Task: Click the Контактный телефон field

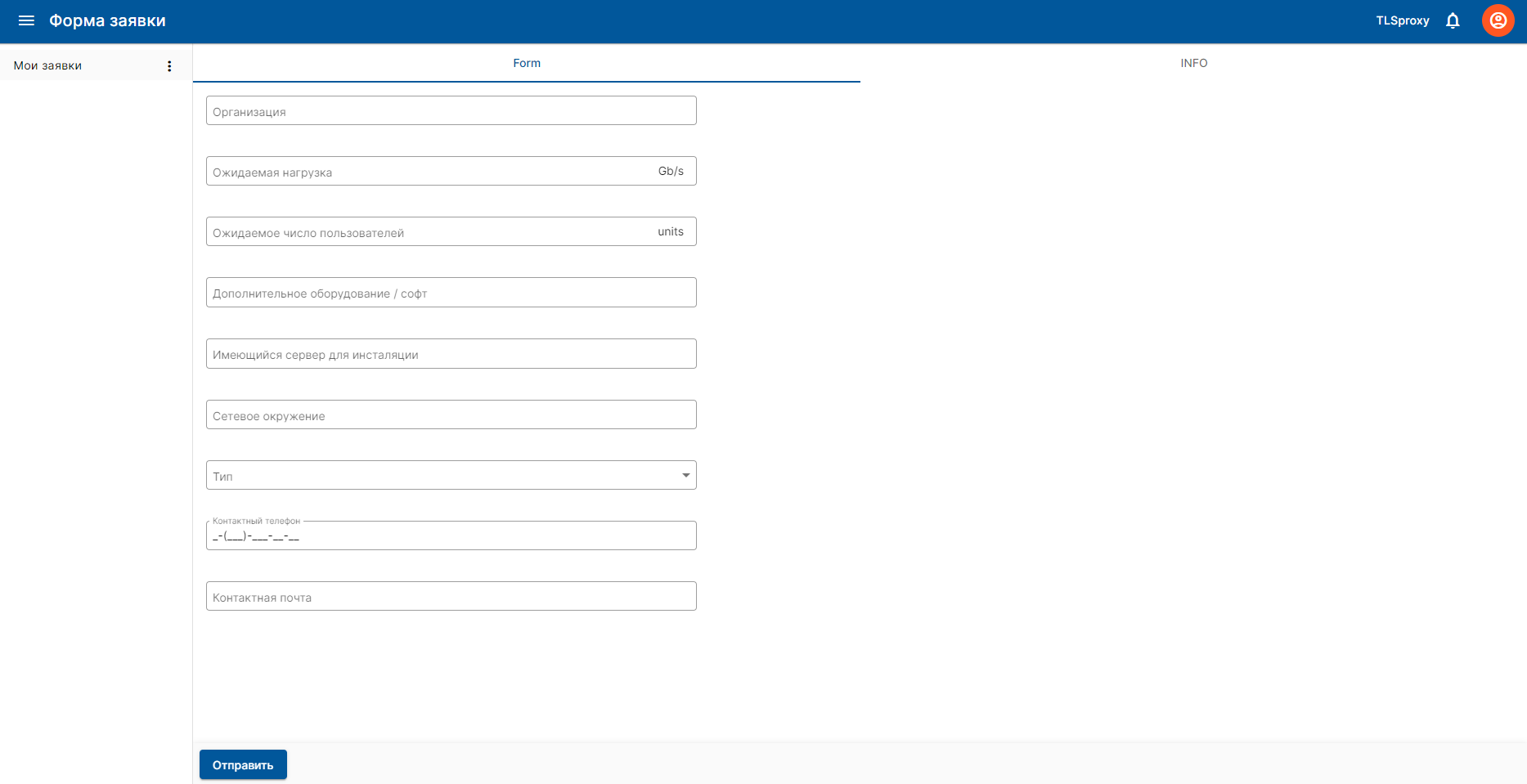Action: click(x=451, y=536)
